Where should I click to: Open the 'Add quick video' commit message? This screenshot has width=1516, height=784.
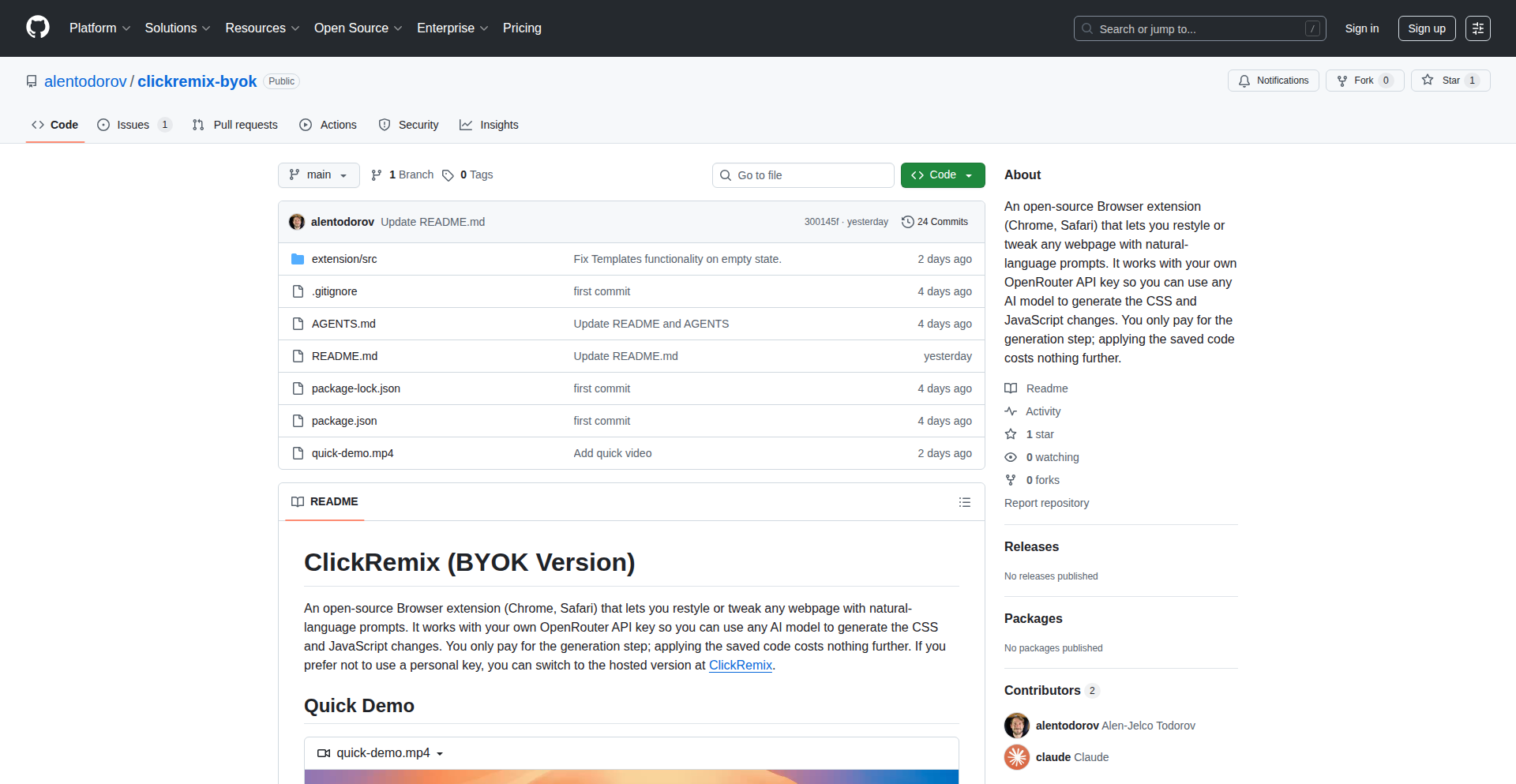click(x=613, y=453)
